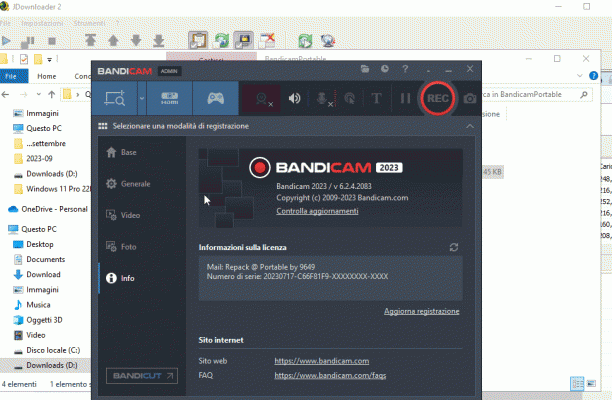Open Bandicam output folder icon
Image resolution: width=612 pixels, height=400 pixels.
click(x=365, y=69)
